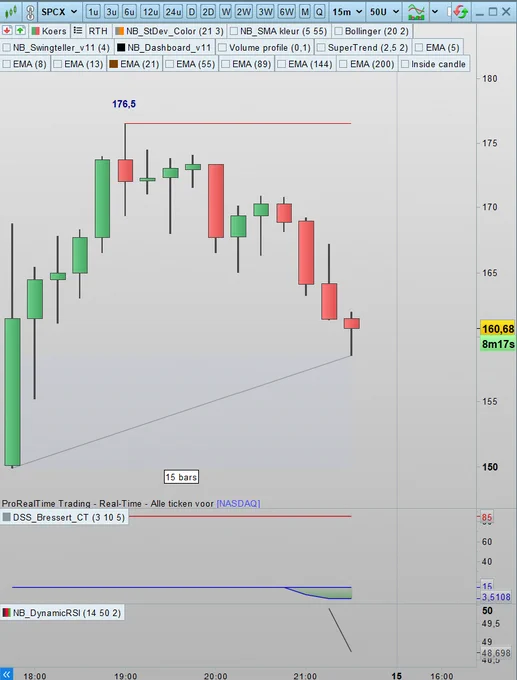Enable the EMA (55) checkbox

click(x=170, y=64)
